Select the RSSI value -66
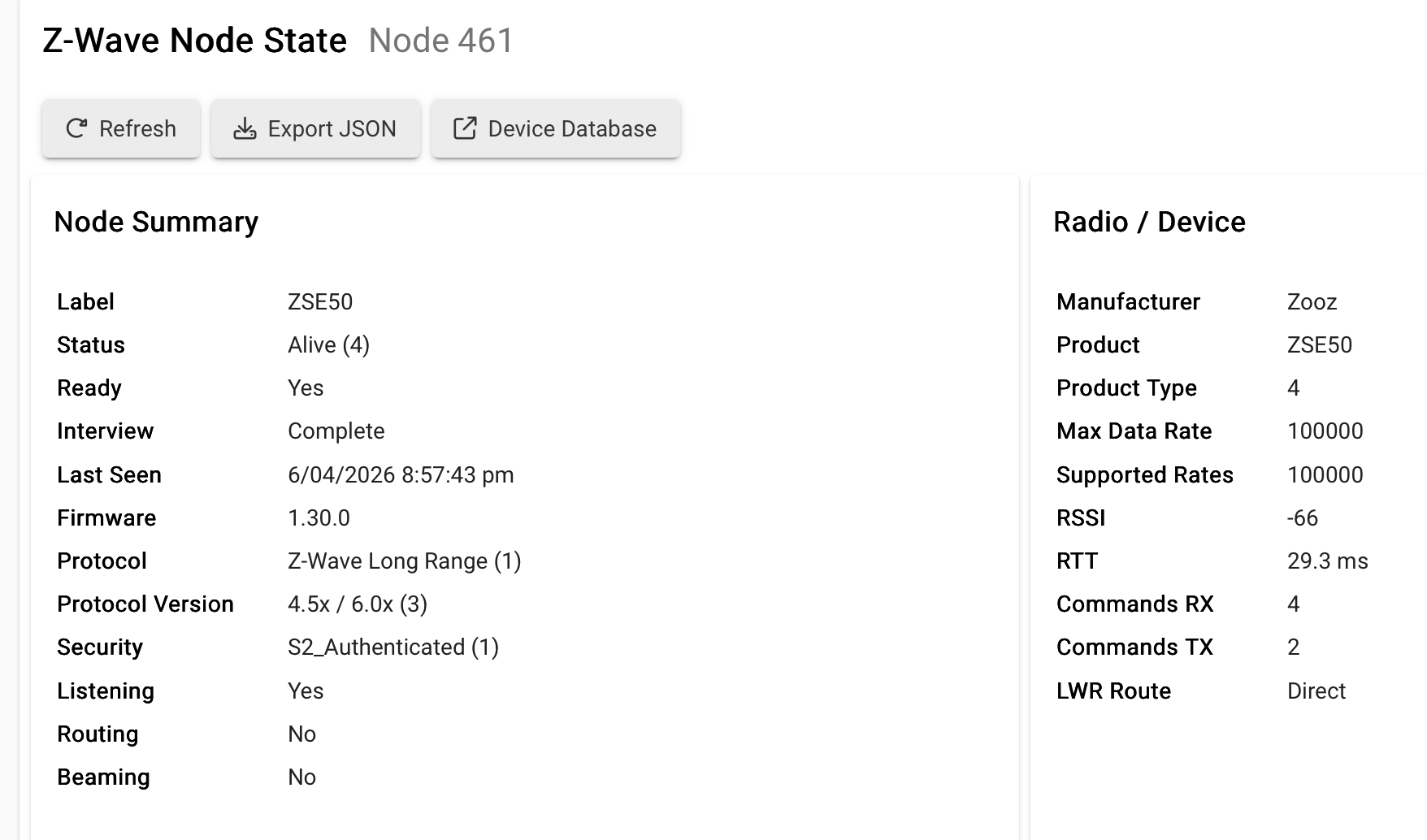Image resolution: width=1427 pixels, height=840 pixels. [1303, 518]
